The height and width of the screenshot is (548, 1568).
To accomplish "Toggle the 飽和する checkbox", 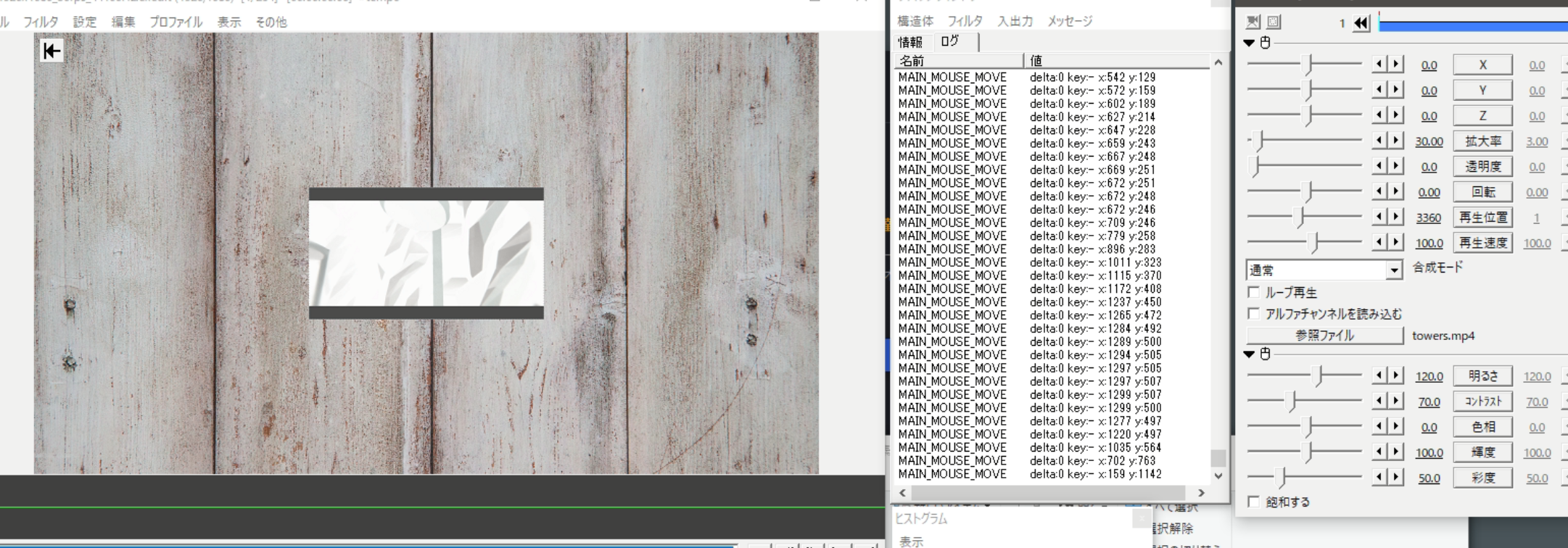I will pos(1253,502).
